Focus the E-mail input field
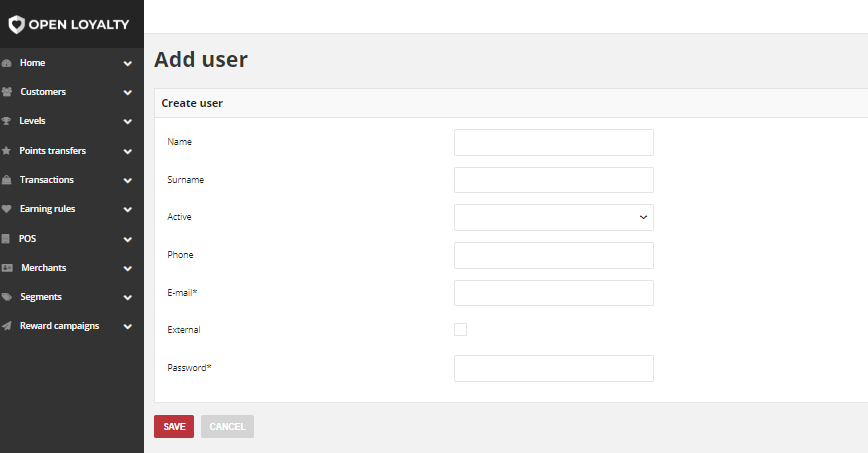The image size is (868, 453). [x=554, y=293]
